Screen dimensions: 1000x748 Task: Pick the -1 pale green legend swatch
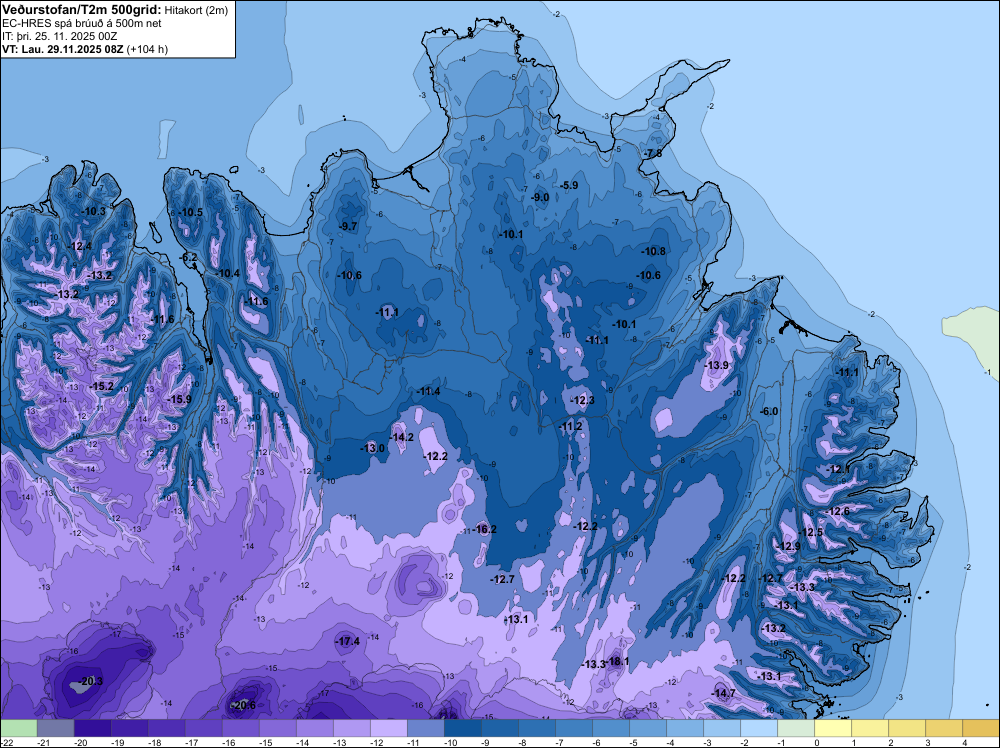pyautogui.click(x=795, y=728)
